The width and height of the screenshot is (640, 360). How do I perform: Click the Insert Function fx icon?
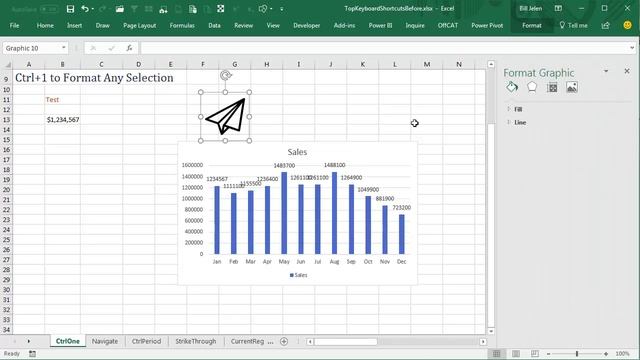129,48
